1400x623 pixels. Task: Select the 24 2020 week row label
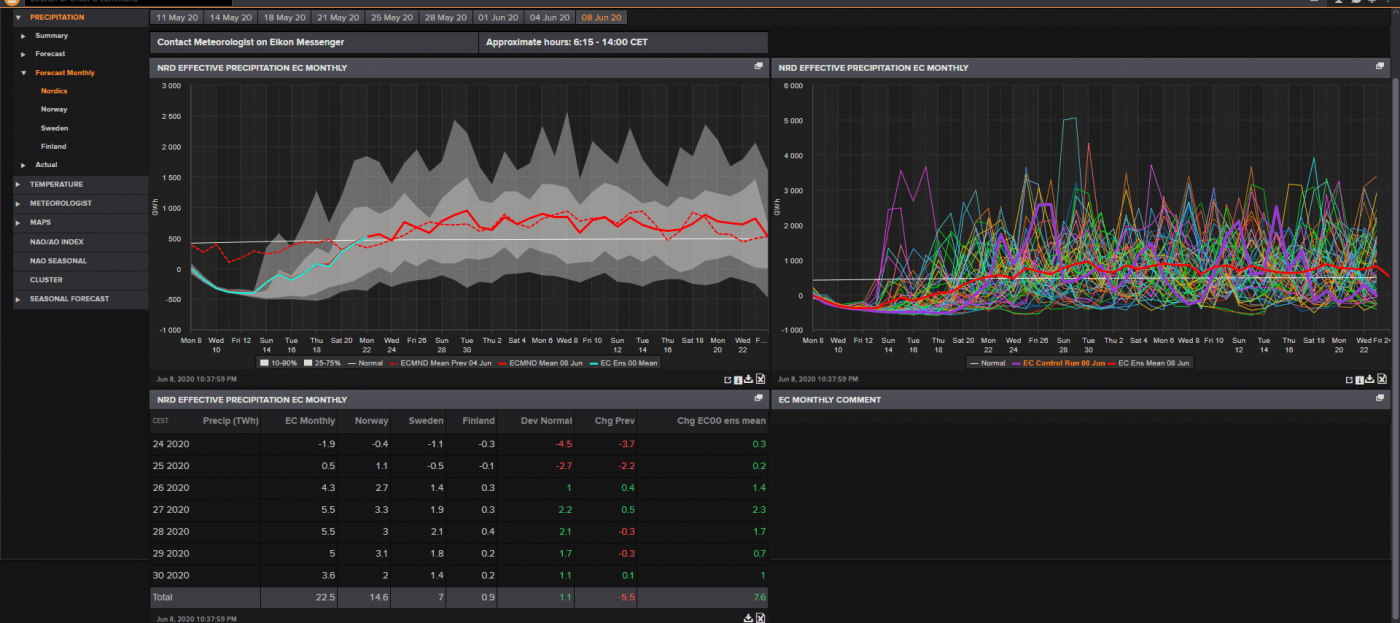click(171, 443)
